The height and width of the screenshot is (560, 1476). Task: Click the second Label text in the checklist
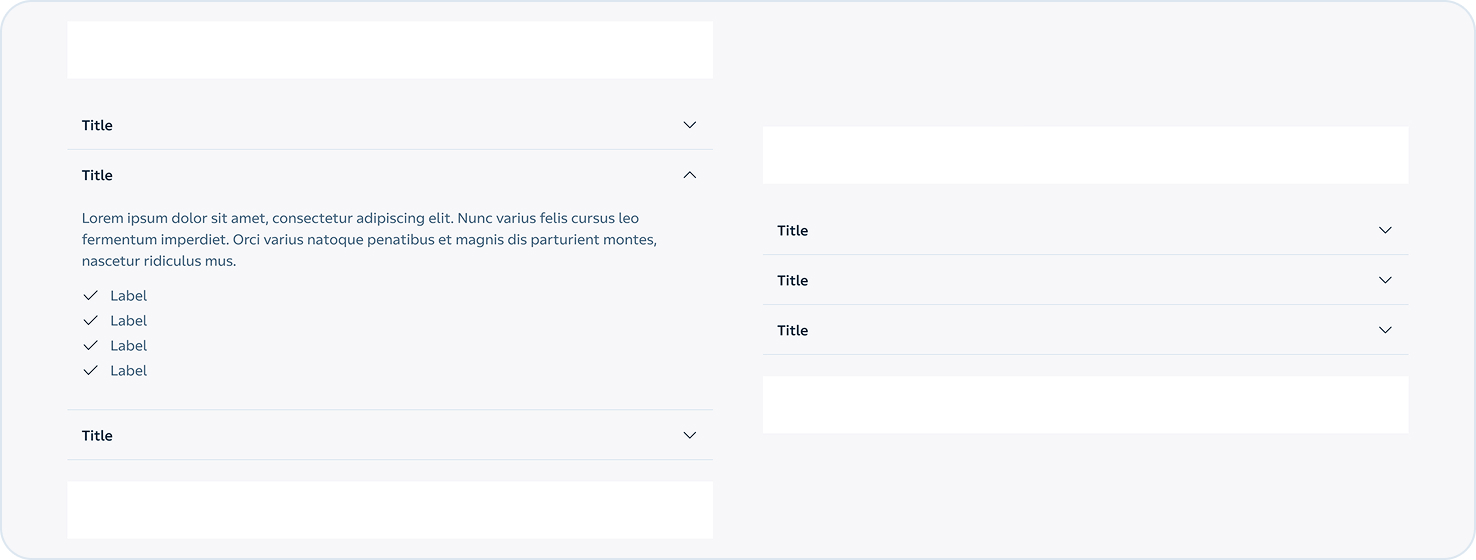pos(129,321)
